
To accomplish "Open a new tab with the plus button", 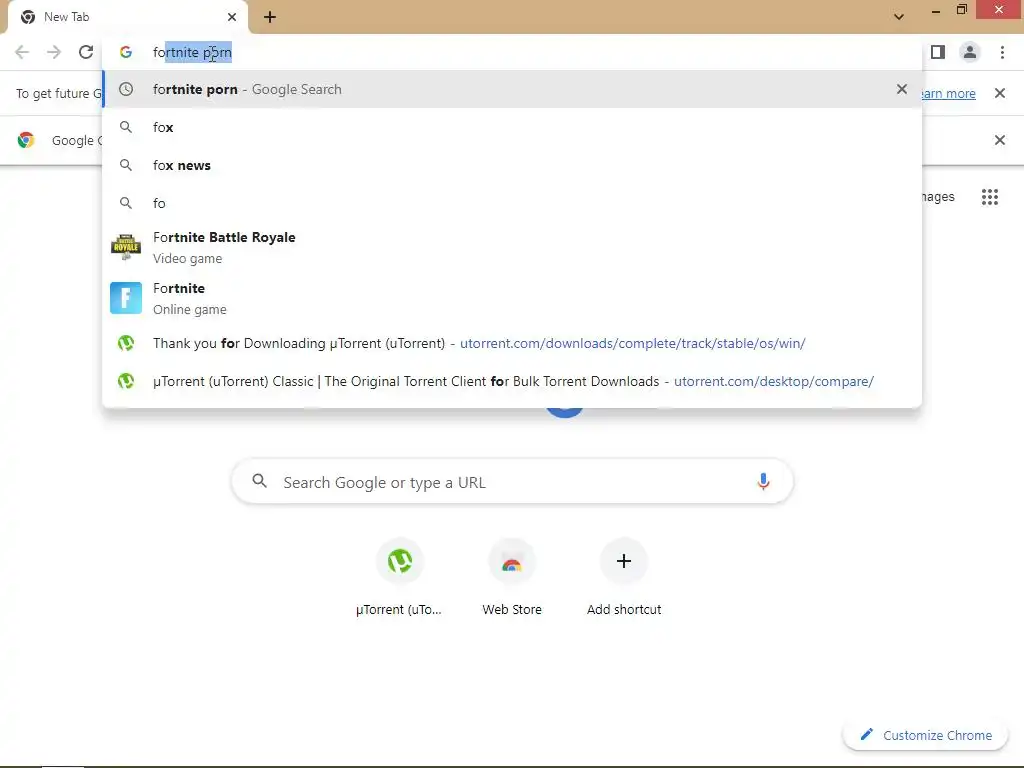I will [x=270, y=17].
